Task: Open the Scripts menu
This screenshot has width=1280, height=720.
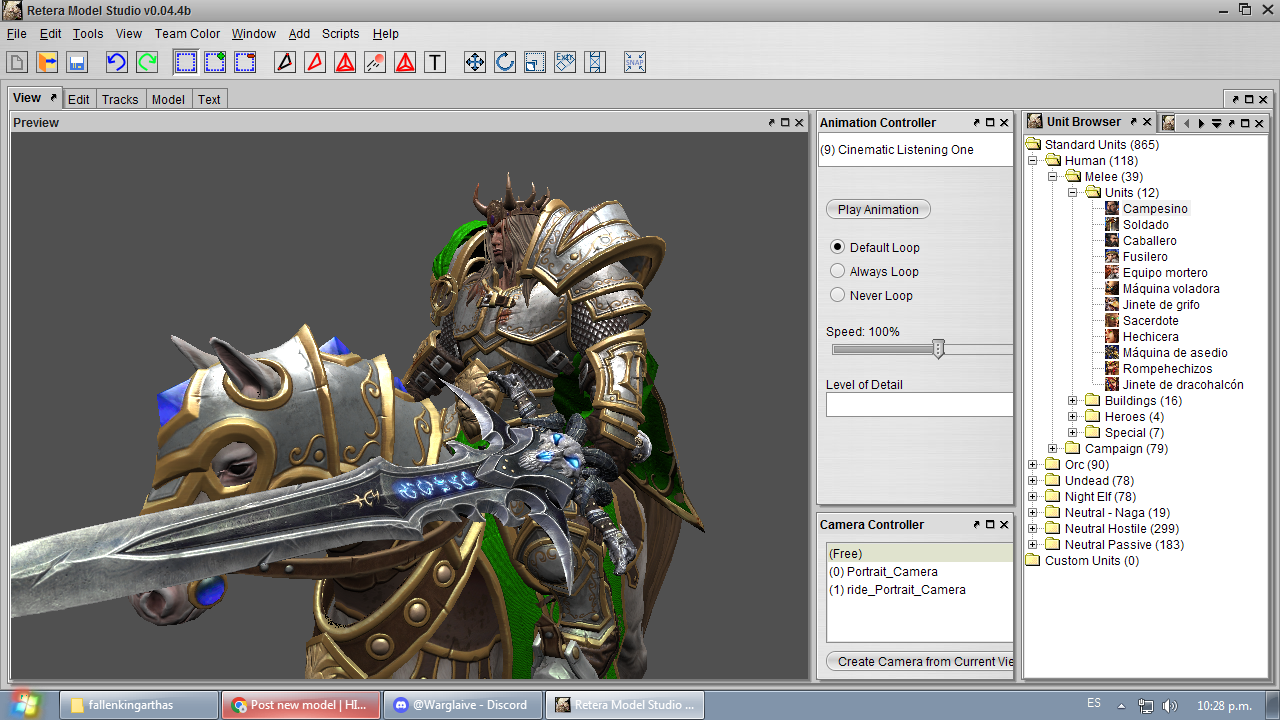Action: 340,33
